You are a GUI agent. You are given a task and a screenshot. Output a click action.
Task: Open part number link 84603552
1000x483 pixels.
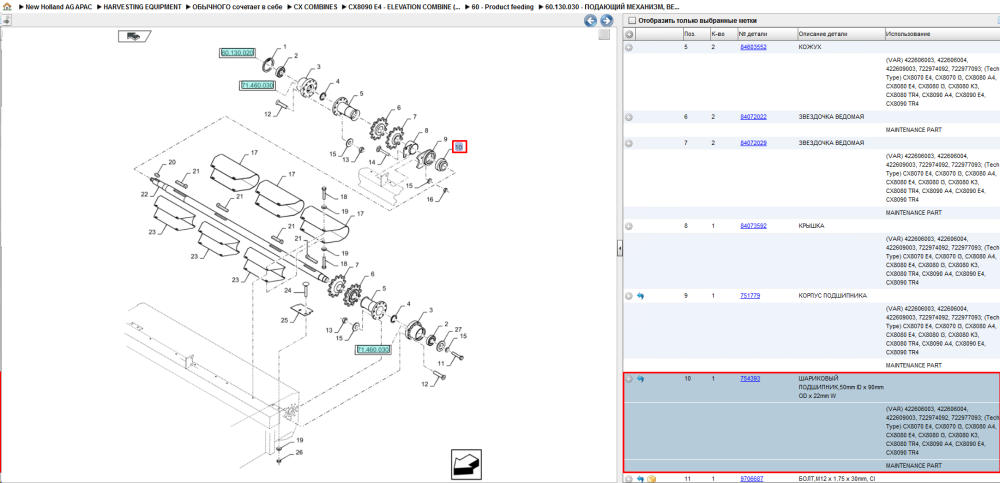coord(753,47)
